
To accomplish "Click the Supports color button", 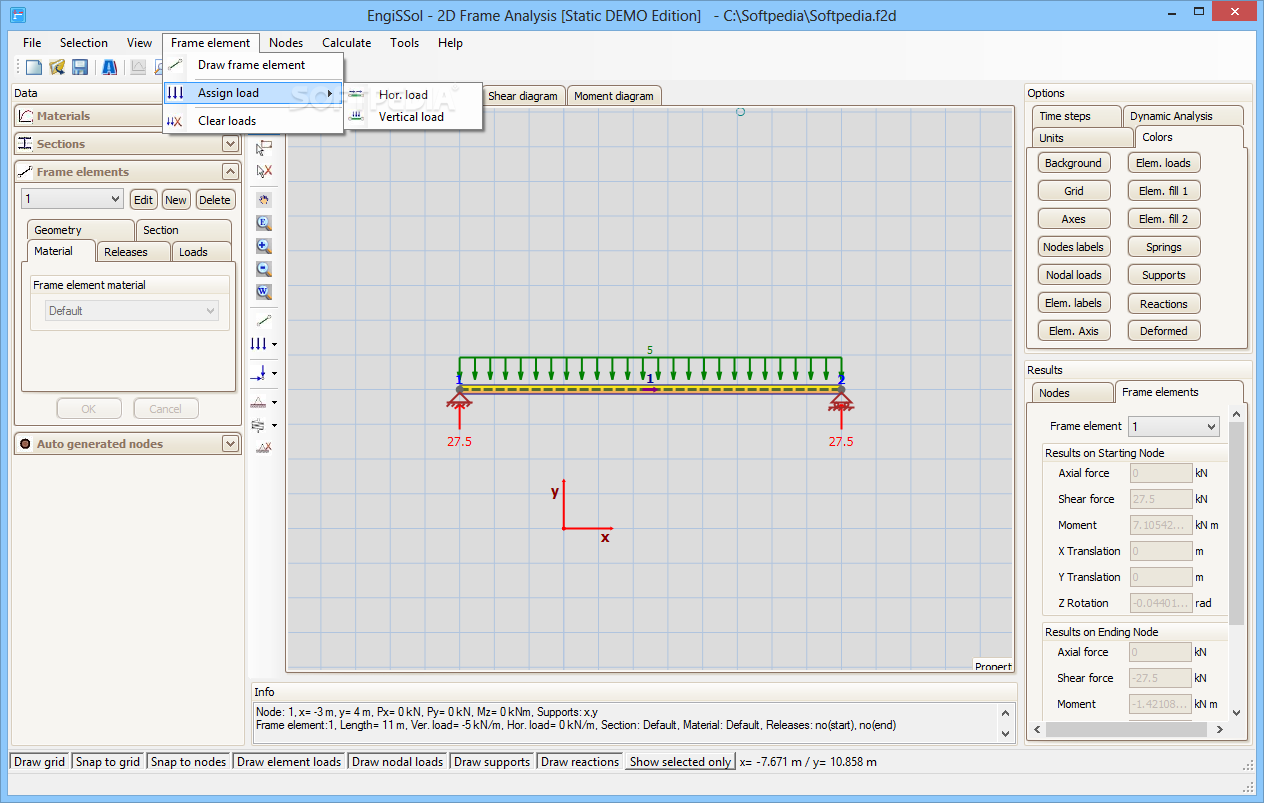I will point(1164,275).
